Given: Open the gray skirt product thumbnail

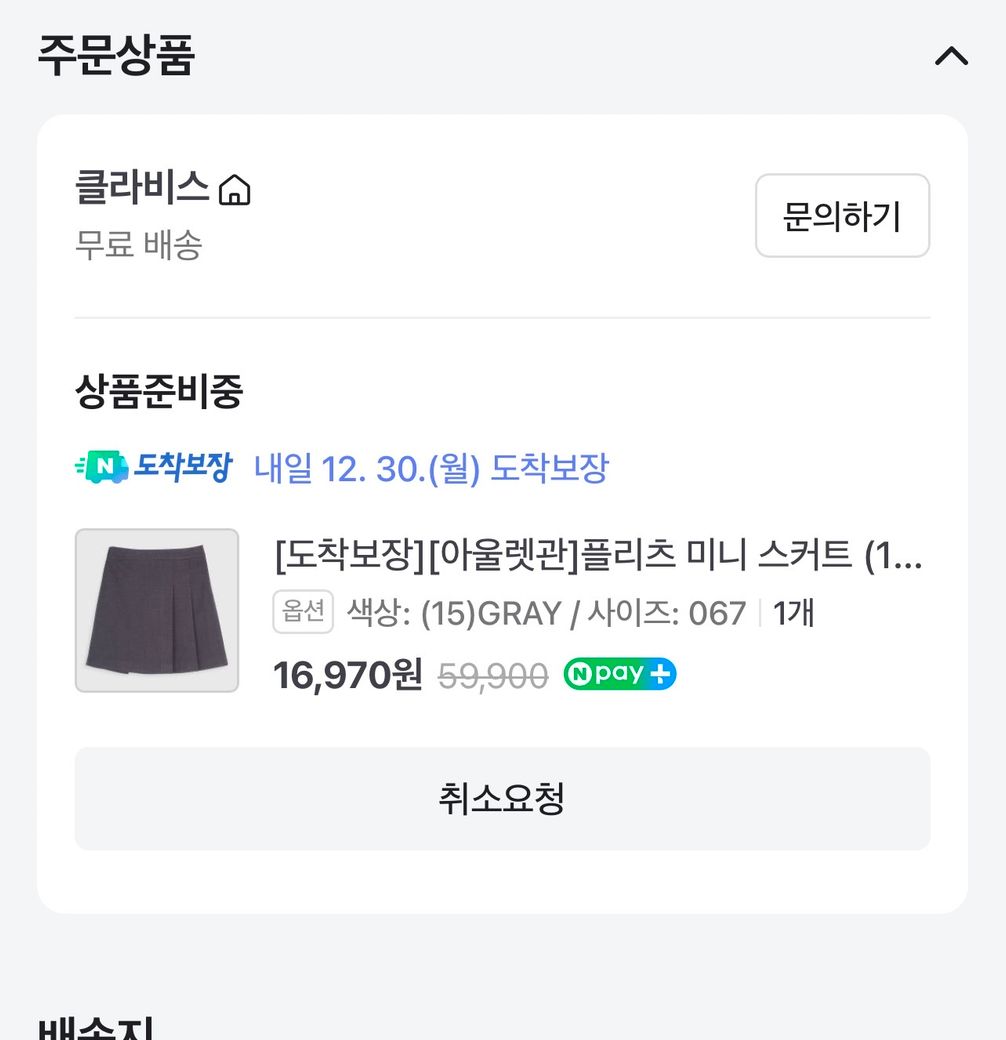Looking at the screenshot, I should [157, 610].
